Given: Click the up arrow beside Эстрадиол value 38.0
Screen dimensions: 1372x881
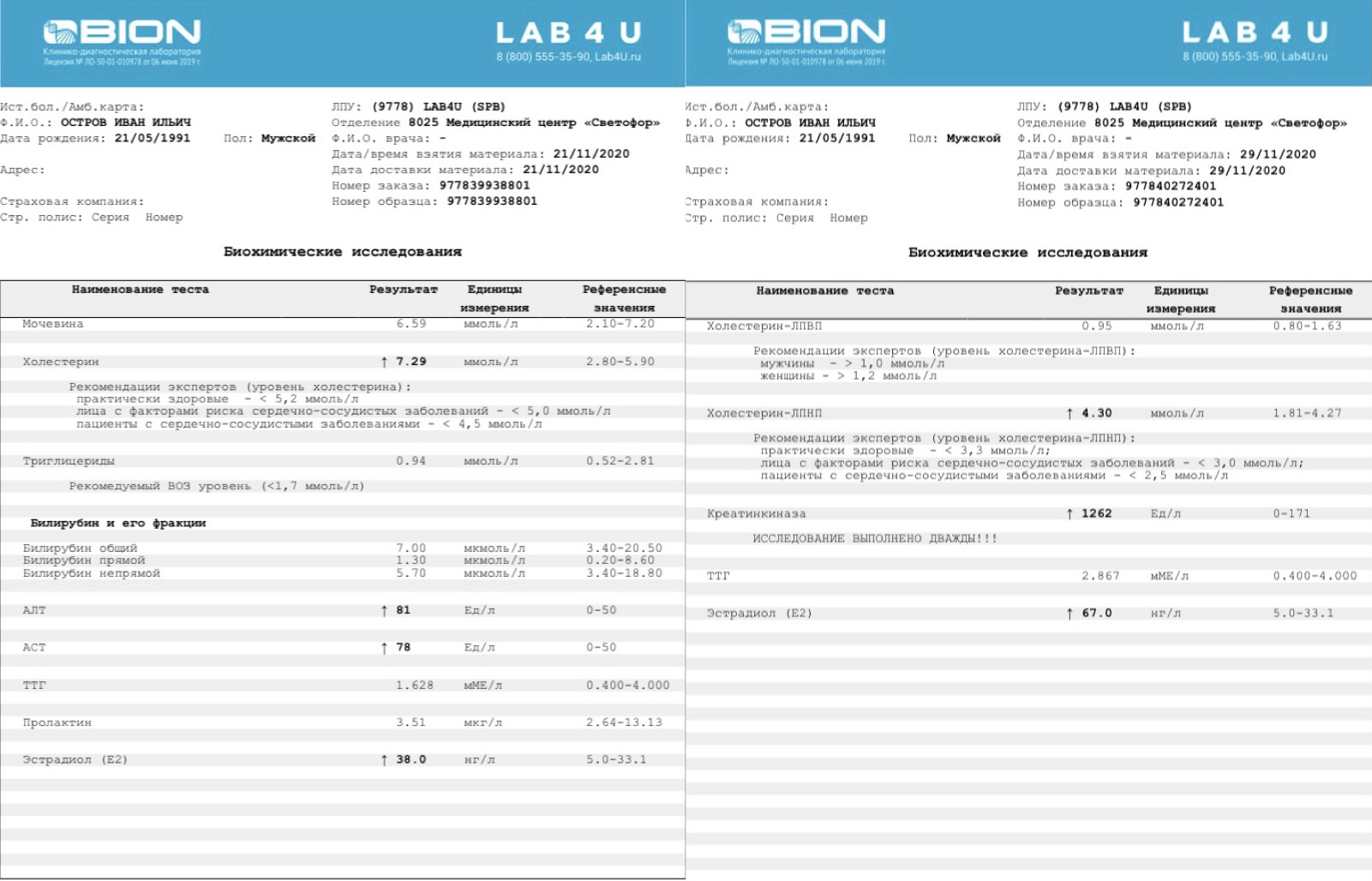Looking at the screenshot, I should [x=384, y=760].
